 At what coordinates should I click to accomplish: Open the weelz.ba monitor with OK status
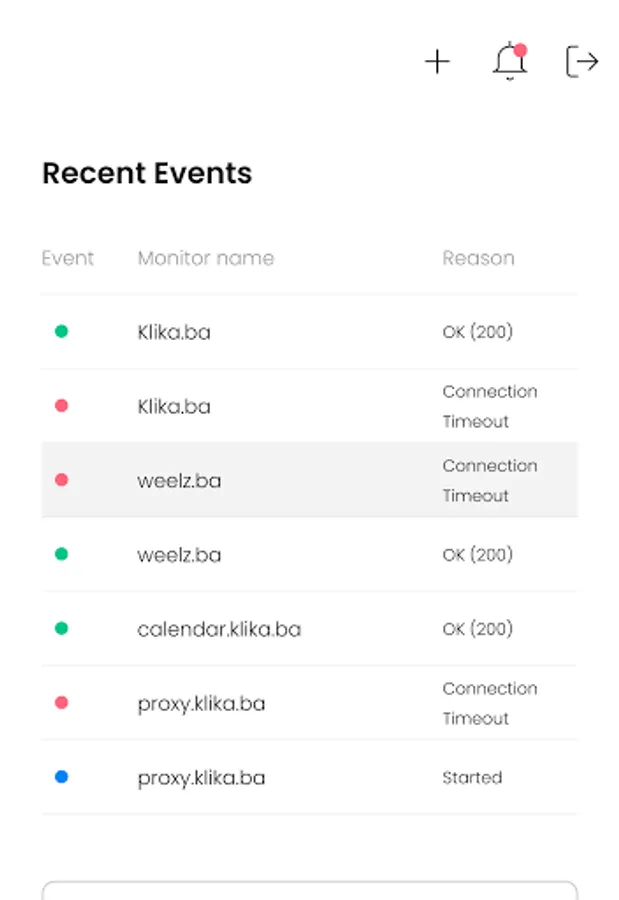(x=179, y=554)
